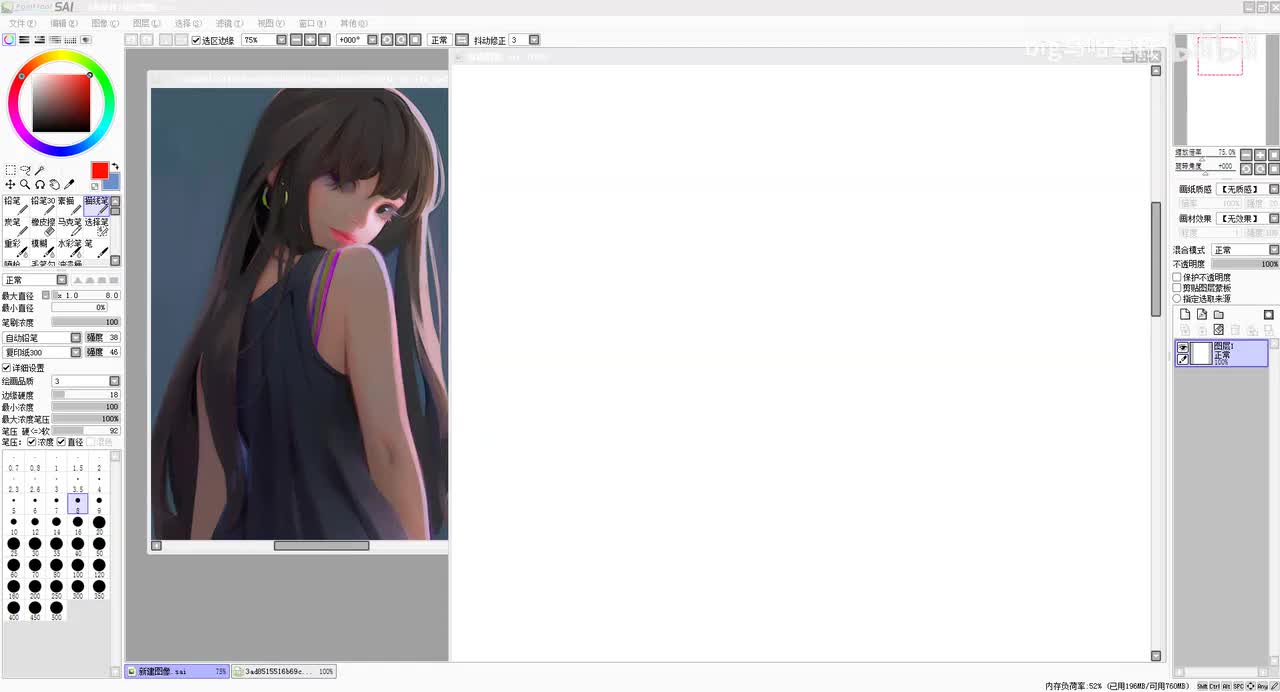The width and height of the screenshot is (1280, 692).
Task: Hide 图层1 using the eye icon
Action: (1183, 347)
